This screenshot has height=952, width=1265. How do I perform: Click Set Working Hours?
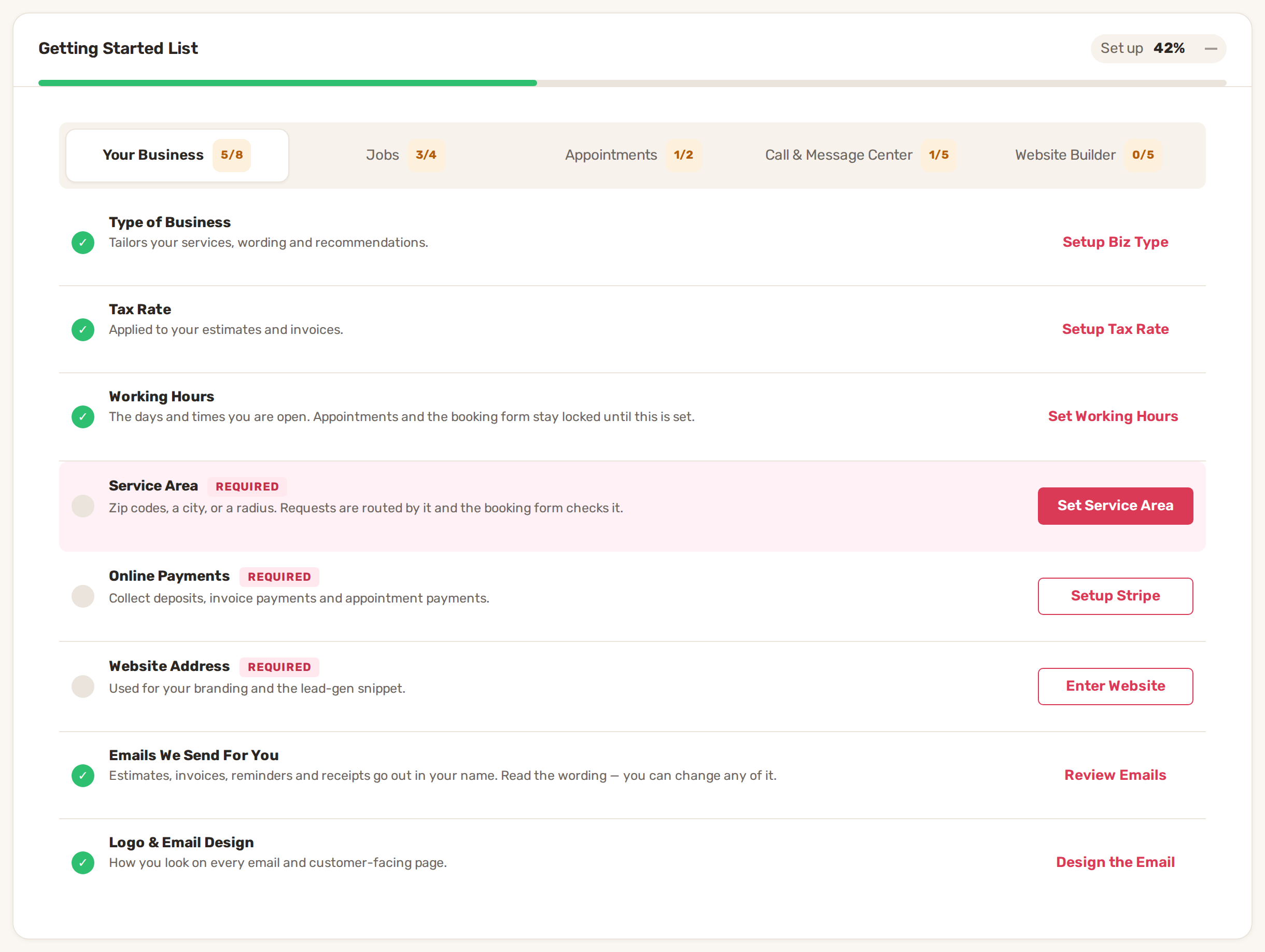click(1113, 416)
